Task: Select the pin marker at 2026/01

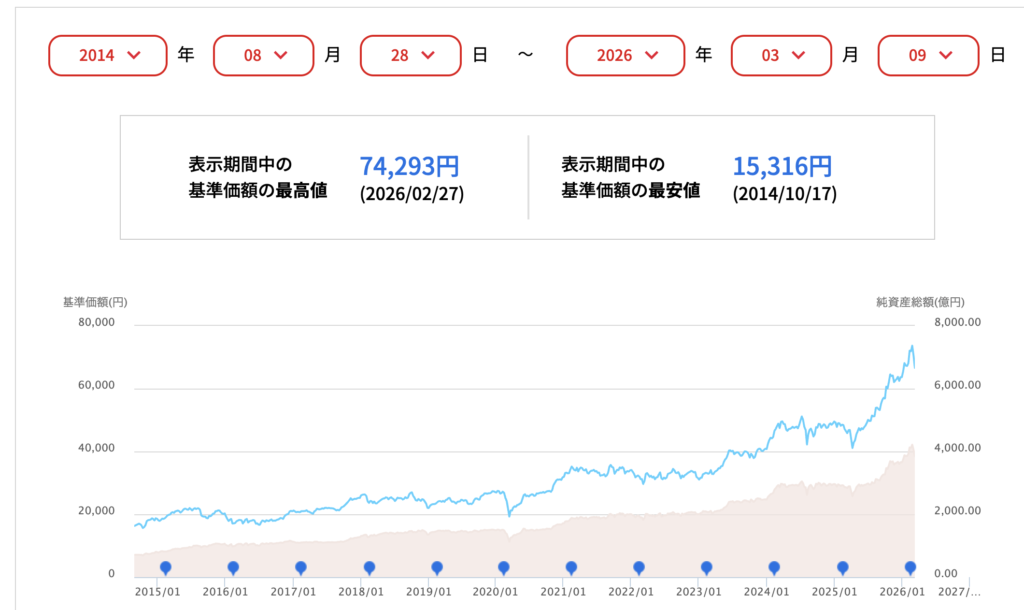Action: [x=910, y=568]
